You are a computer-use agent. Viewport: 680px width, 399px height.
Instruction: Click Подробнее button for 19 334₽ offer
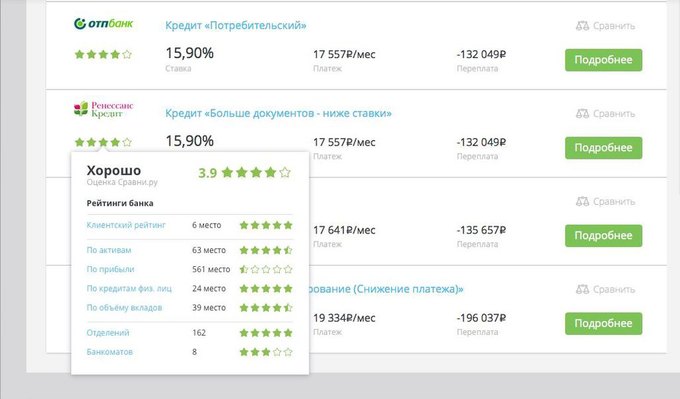click(x=603, y=324)
